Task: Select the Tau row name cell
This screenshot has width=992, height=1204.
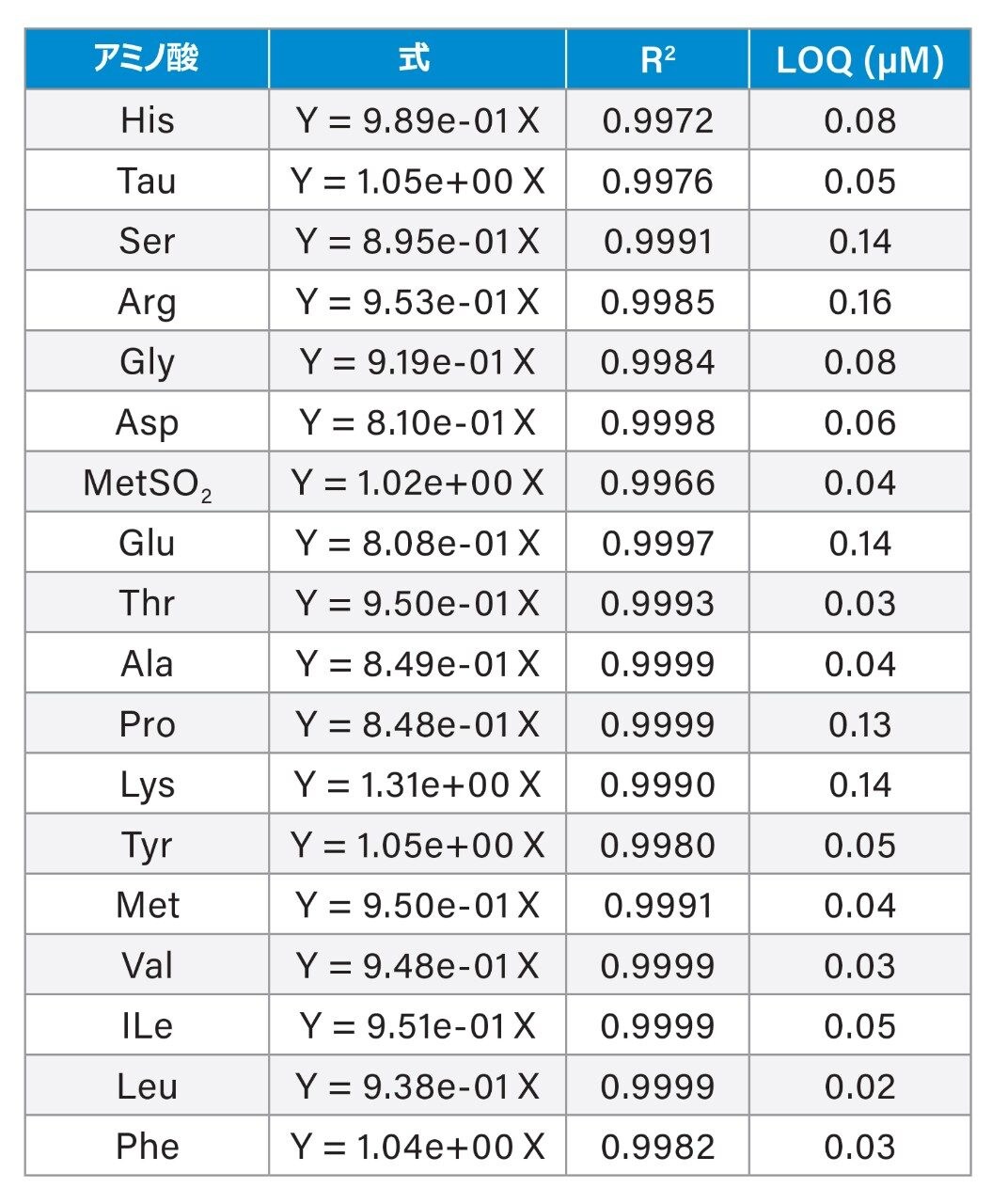Action: pos(147,180)
